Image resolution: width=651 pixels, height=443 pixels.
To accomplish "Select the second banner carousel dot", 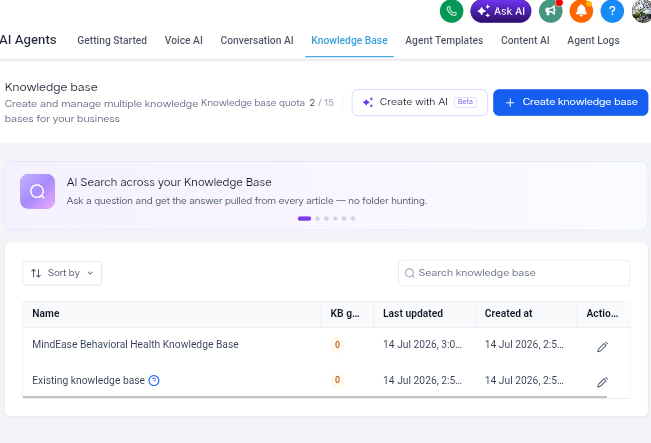I will 318,218.
